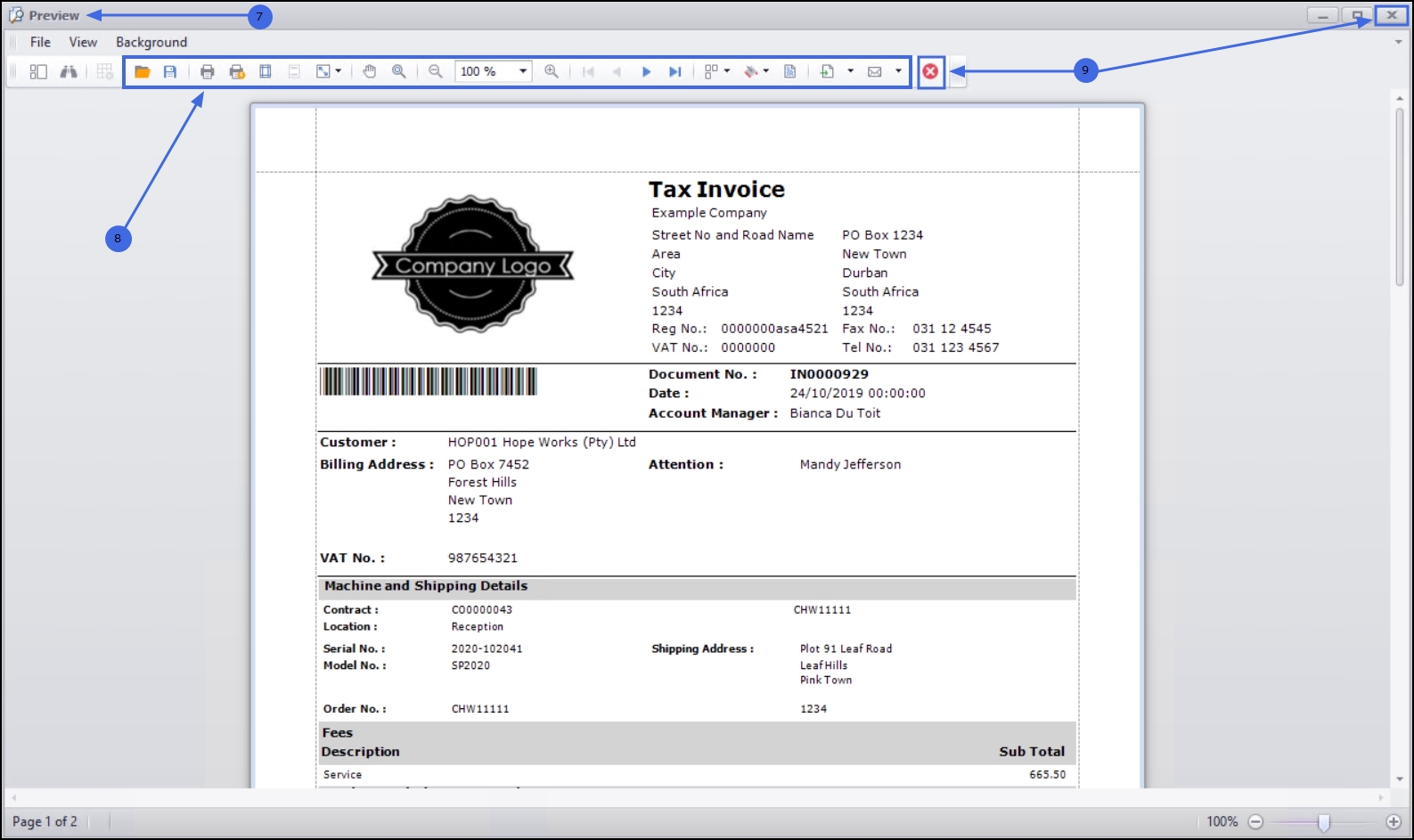This screenshot has width=1414, height=840.
Task: Click the red Close Preview icon
Action: (x=931, y=72)
